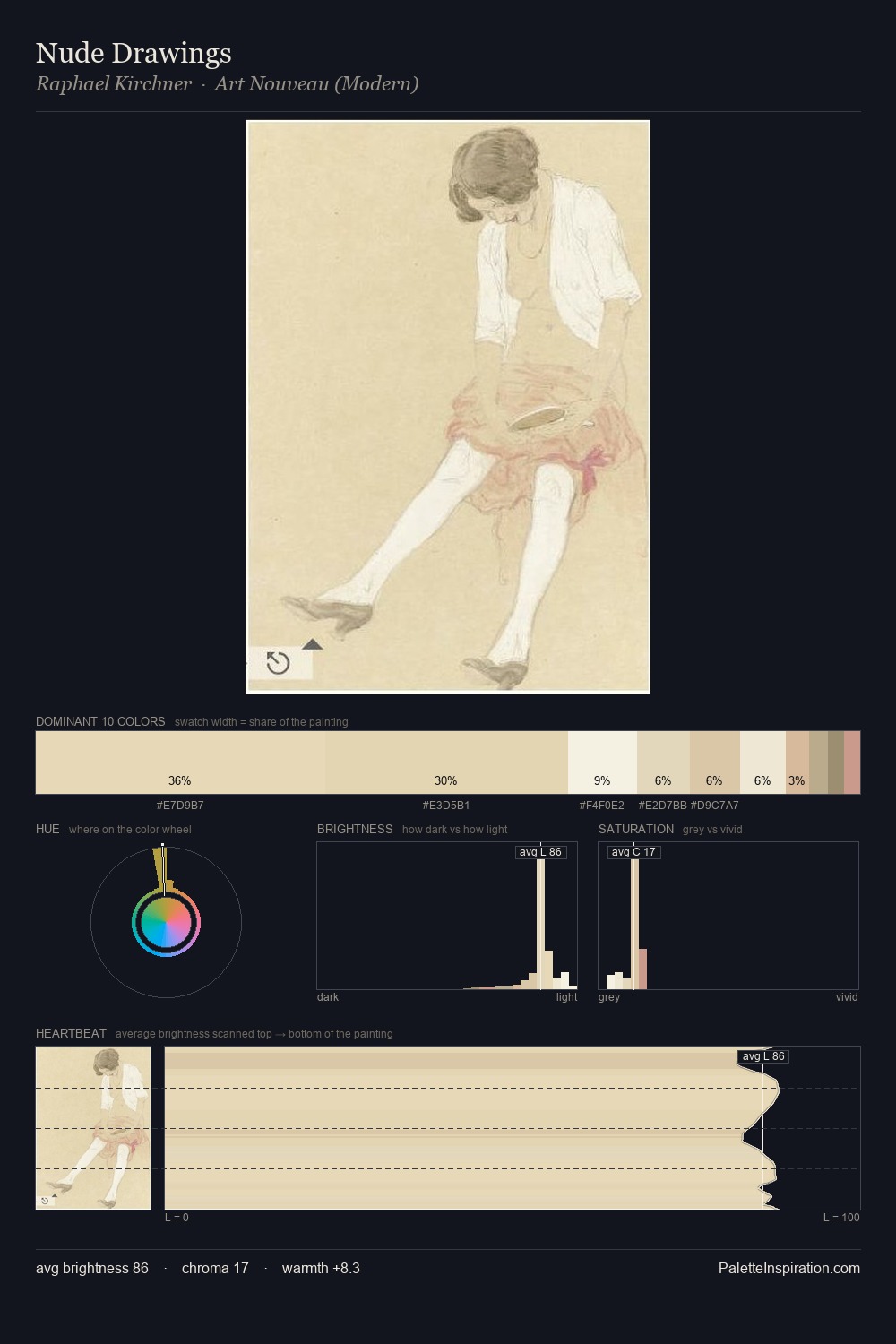Click the warmth +8.3 footer stat
This screenshot has height=1344, width=896.
click(x=321, y=1268)
